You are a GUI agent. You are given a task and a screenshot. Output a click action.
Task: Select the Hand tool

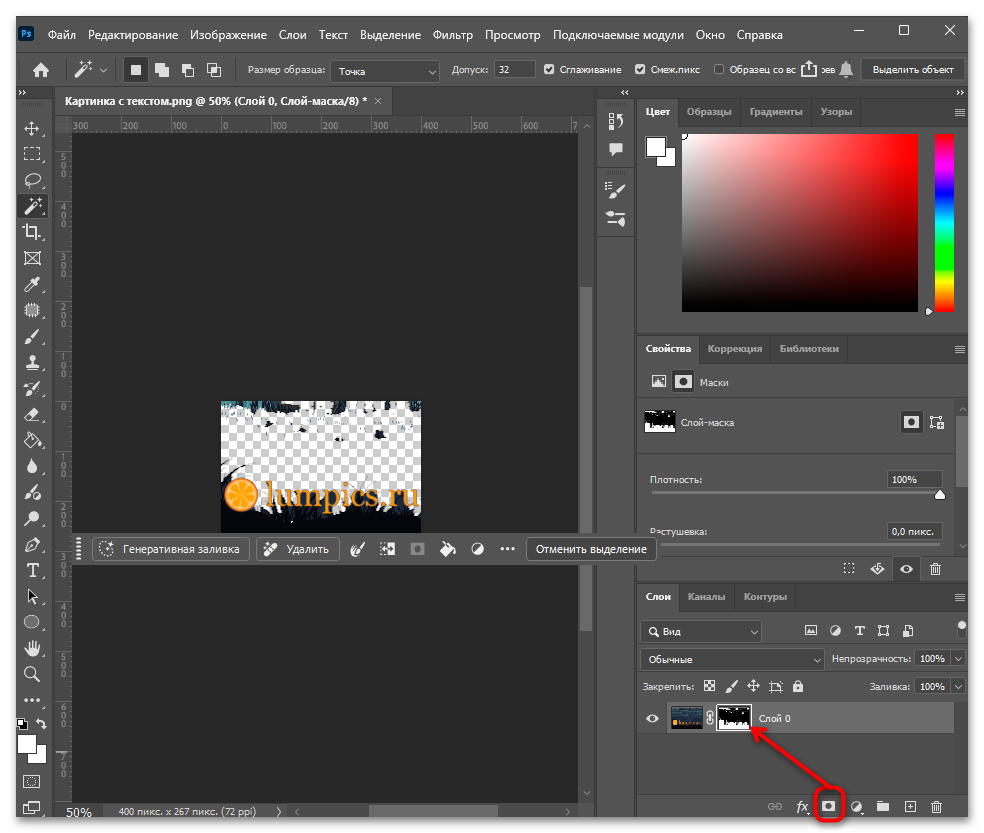point(32,648)
